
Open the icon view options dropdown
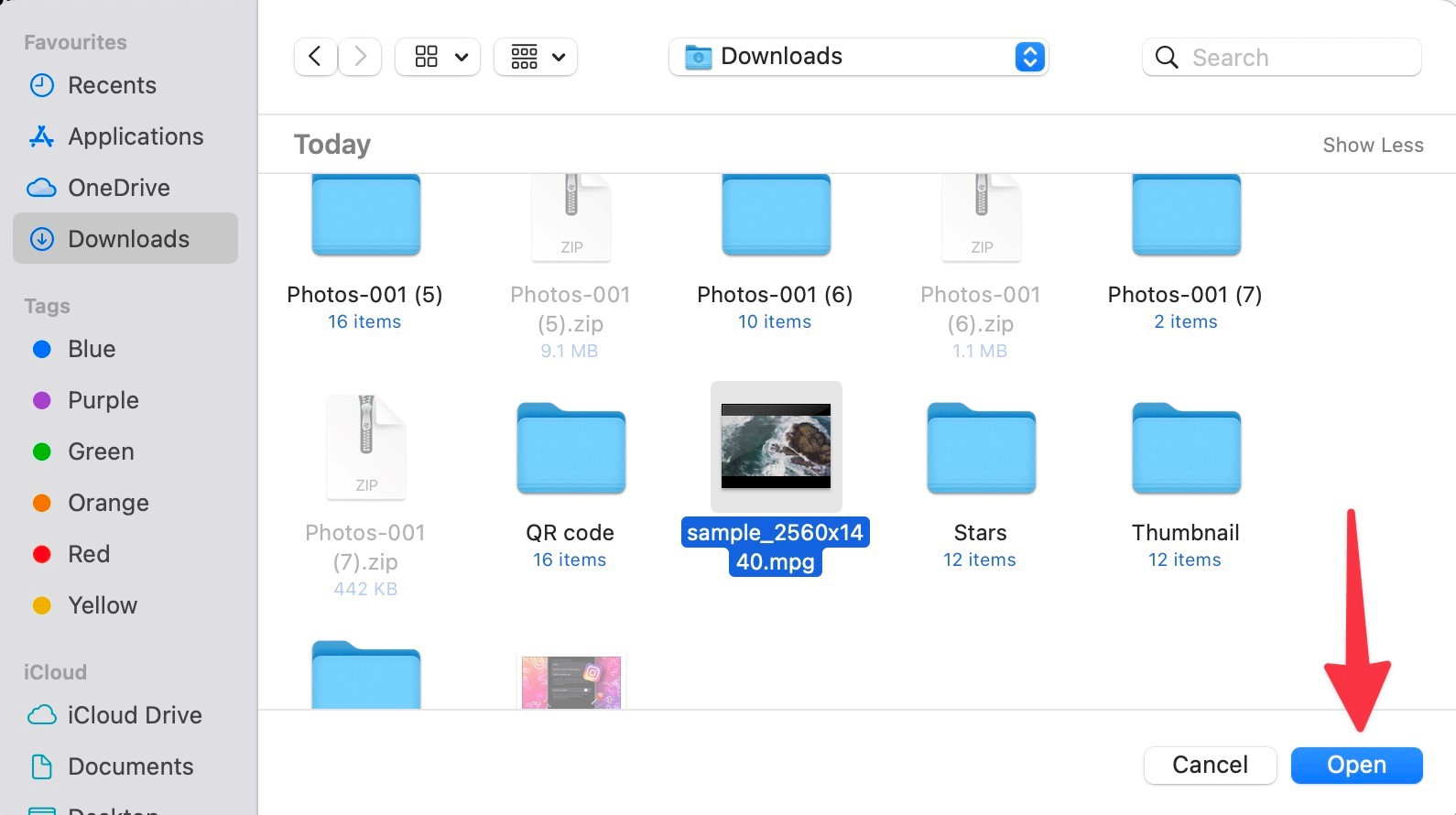point(438,57)
